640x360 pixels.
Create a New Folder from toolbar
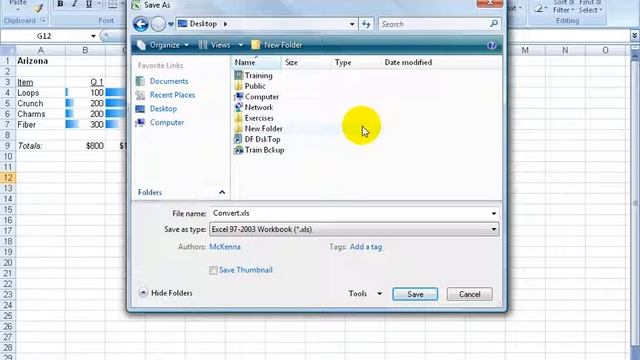277,45
